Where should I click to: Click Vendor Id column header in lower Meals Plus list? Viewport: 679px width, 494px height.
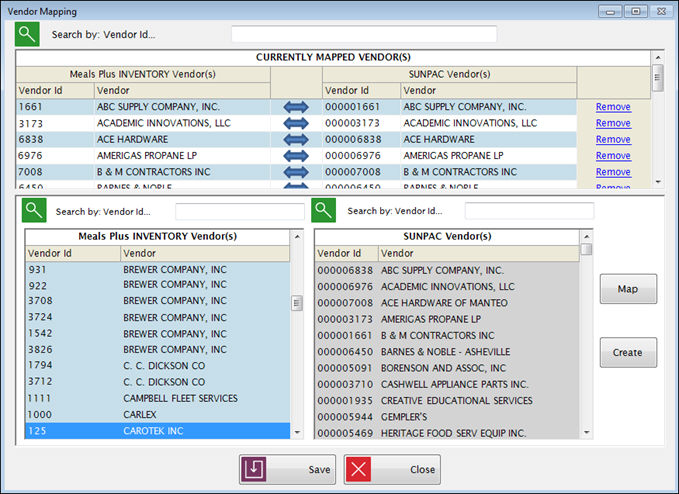[73, 253]
